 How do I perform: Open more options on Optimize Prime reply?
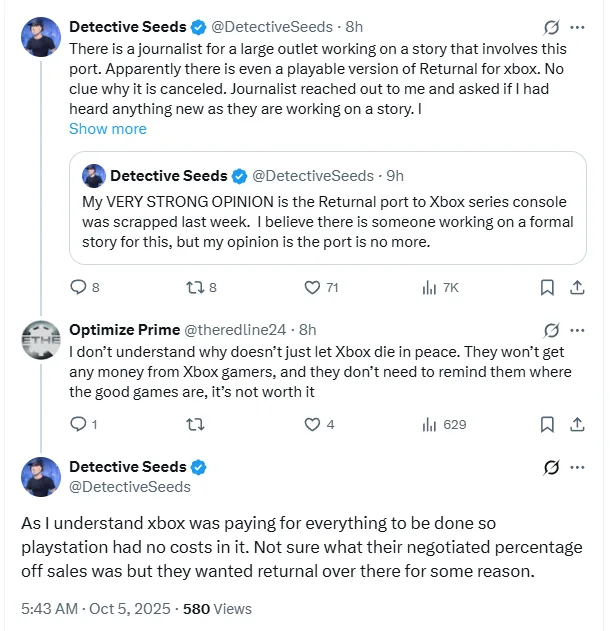click(577, 329)
